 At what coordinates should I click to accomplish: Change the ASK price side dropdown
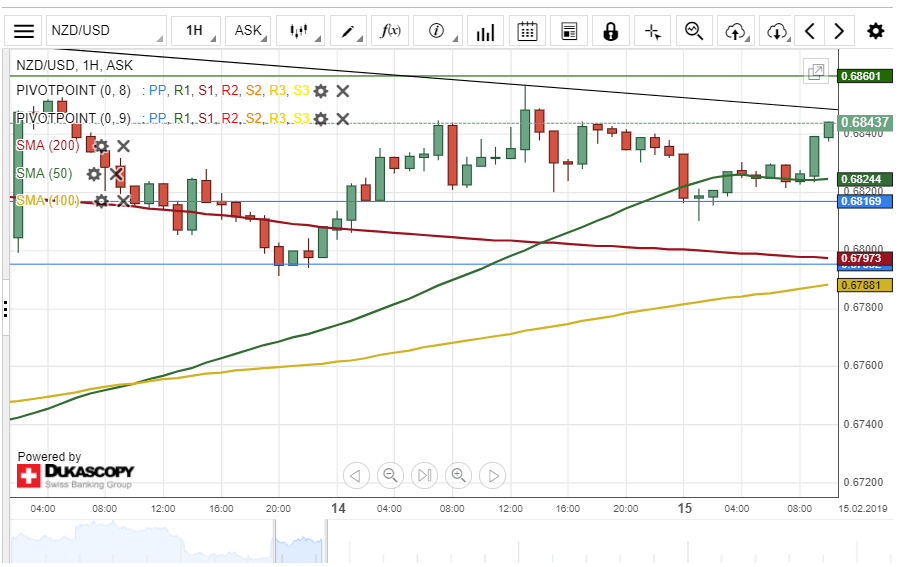pyautogui.click(x=248, y=31)
